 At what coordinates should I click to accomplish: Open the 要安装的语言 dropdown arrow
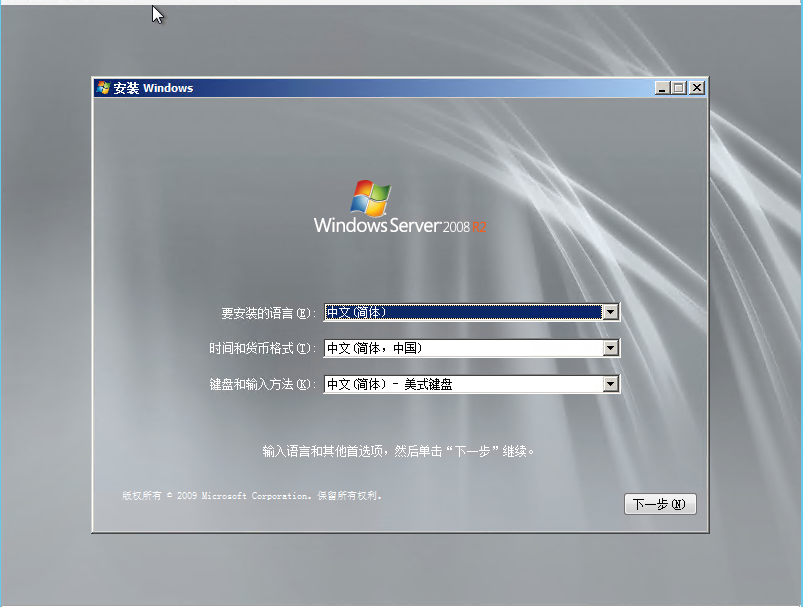pos(610,312)
